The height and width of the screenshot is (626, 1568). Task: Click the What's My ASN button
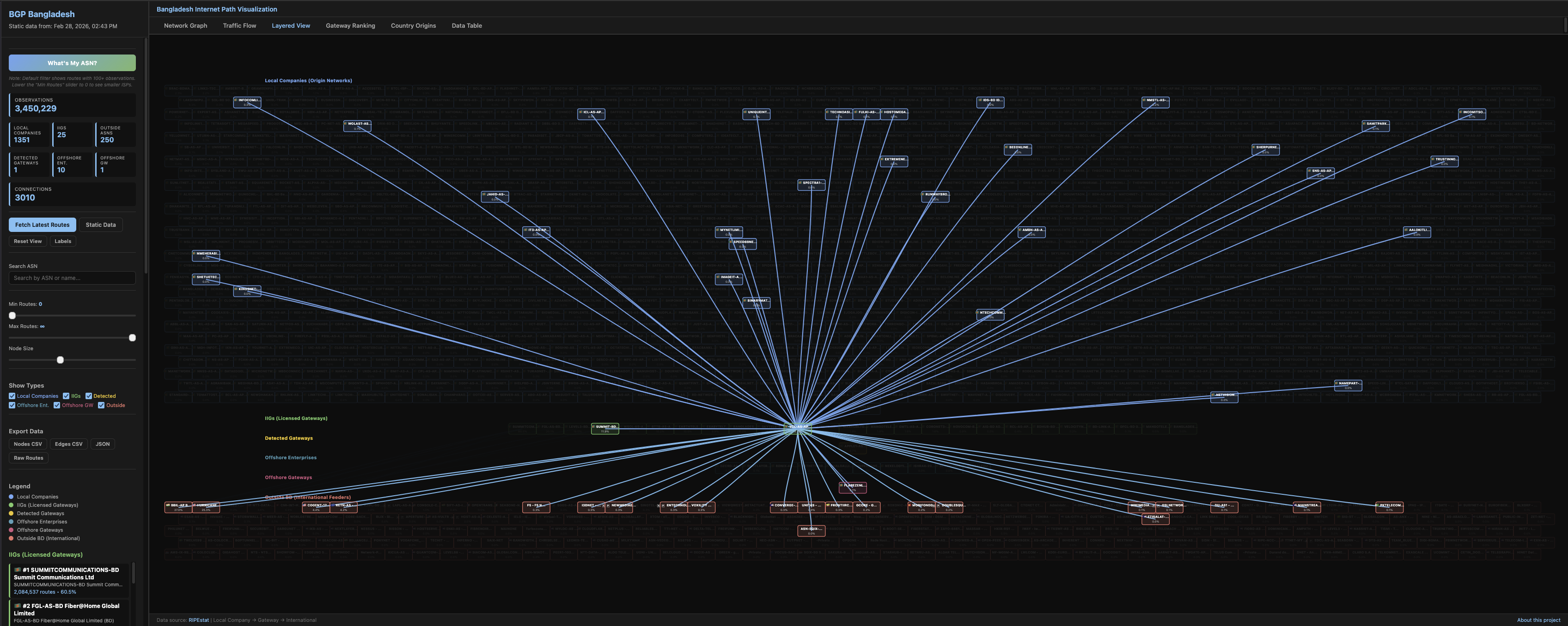click(72, 63)
